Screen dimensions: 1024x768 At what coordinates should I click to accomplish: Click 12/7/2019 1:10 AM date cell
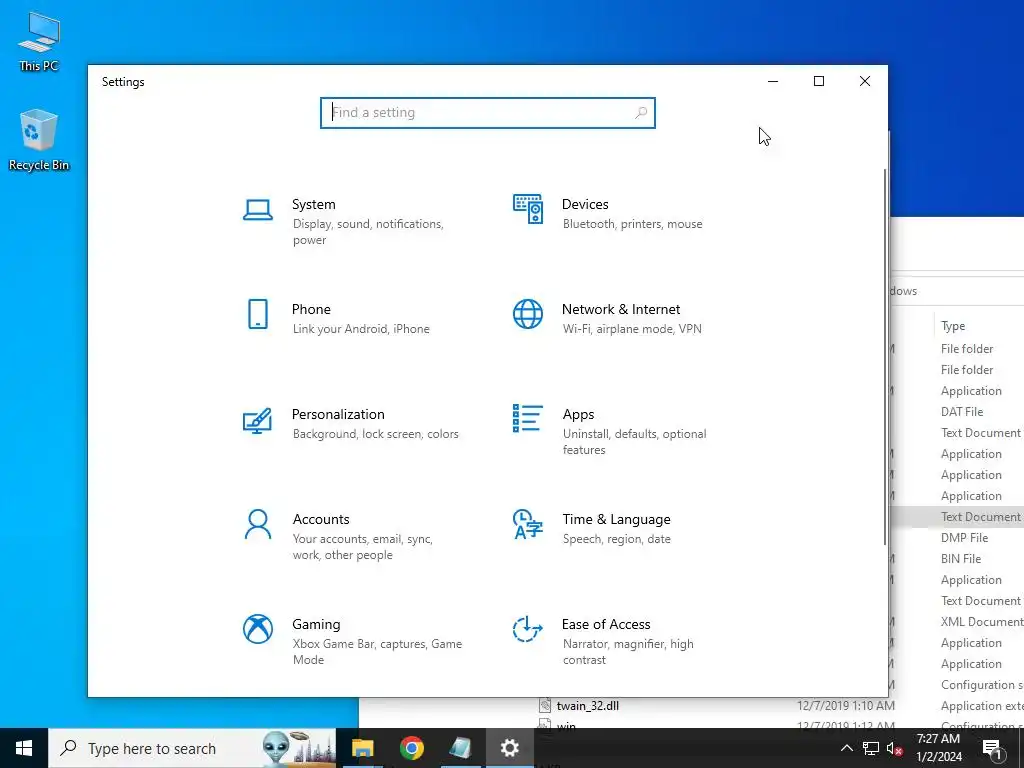pos(846,705)
